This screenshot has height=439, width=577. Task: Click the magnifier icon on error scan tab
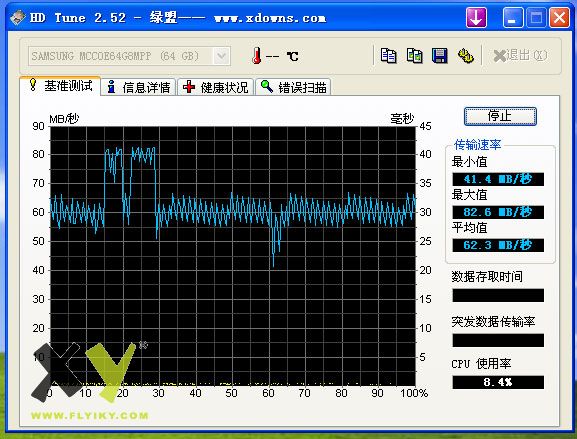(267, 86)
